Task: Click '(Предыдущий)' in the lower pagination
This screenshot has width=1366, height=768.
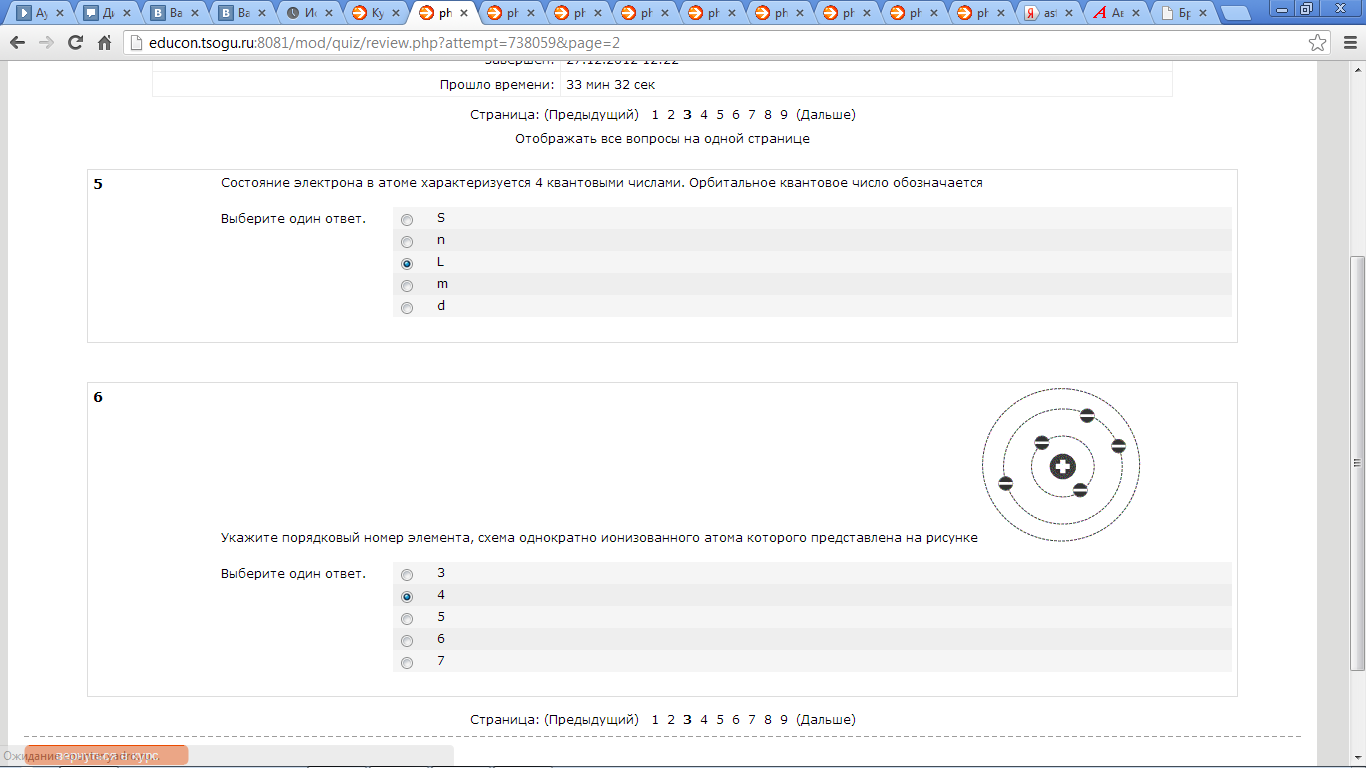Action: (x=592, y=719)
